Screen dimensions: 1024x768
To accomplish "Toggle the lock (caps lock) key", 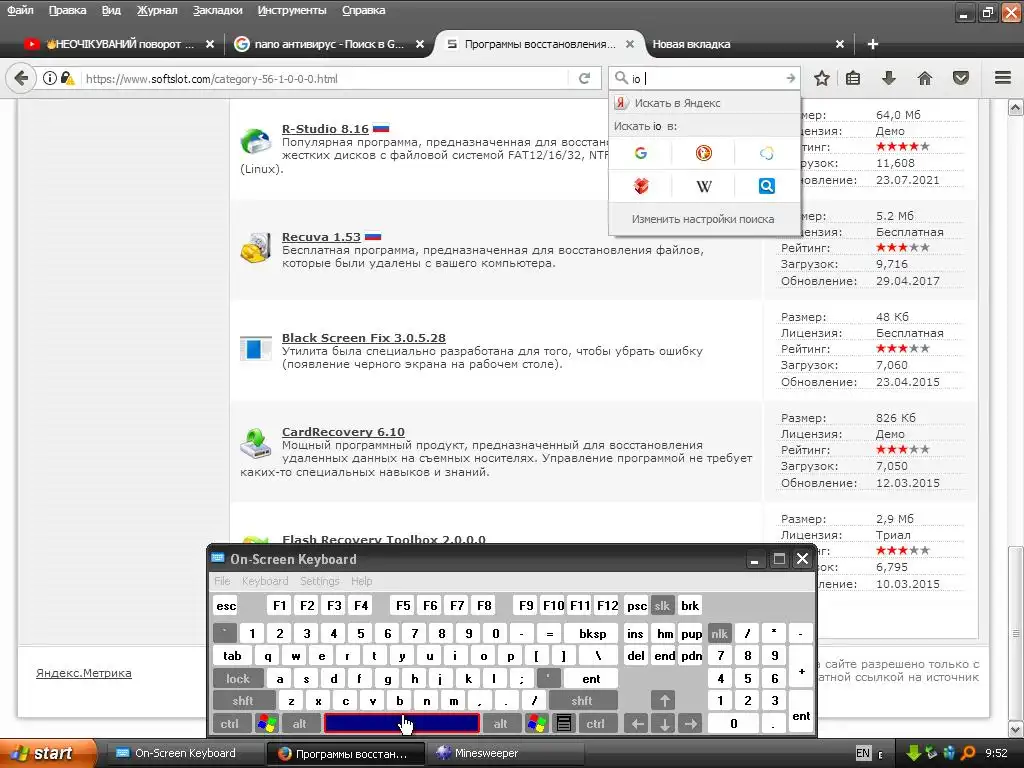I will (238, 679).
